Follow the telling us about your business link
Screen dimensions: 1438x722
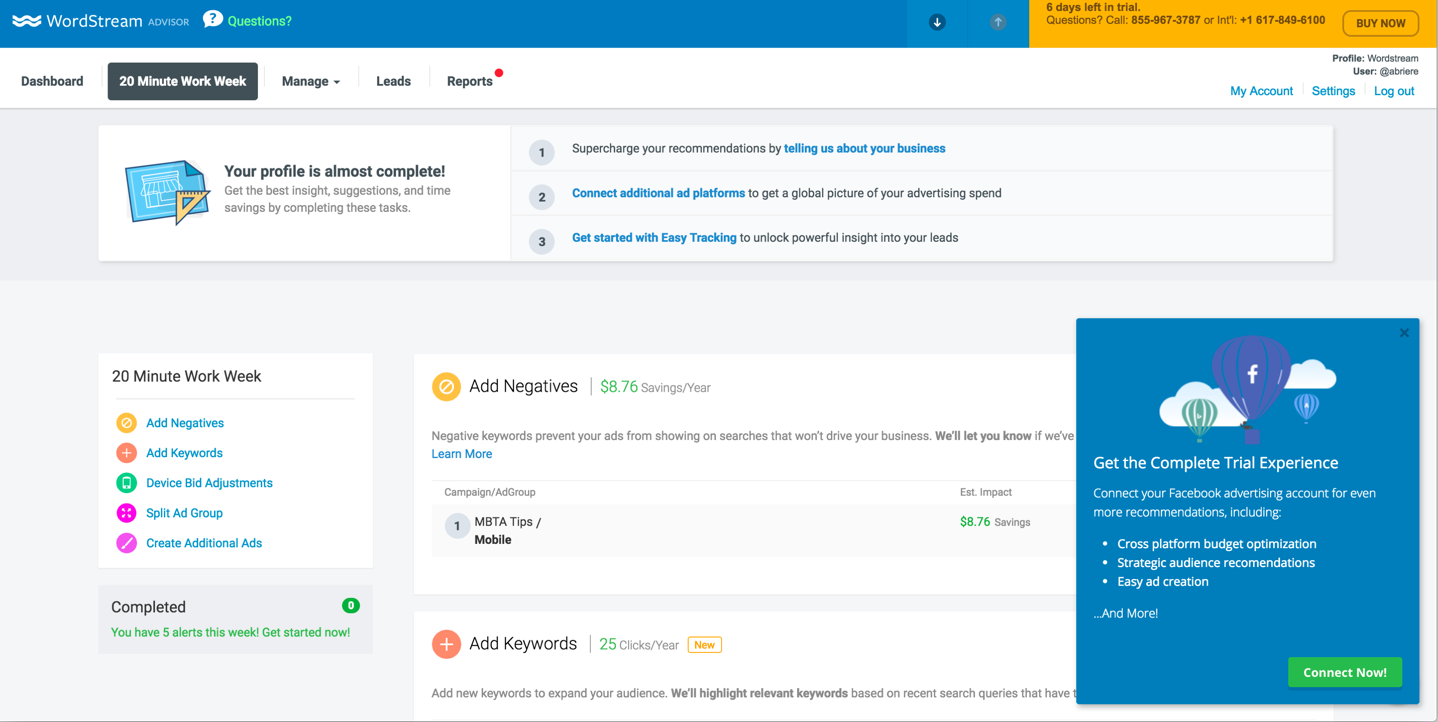(x=864, y=148)
